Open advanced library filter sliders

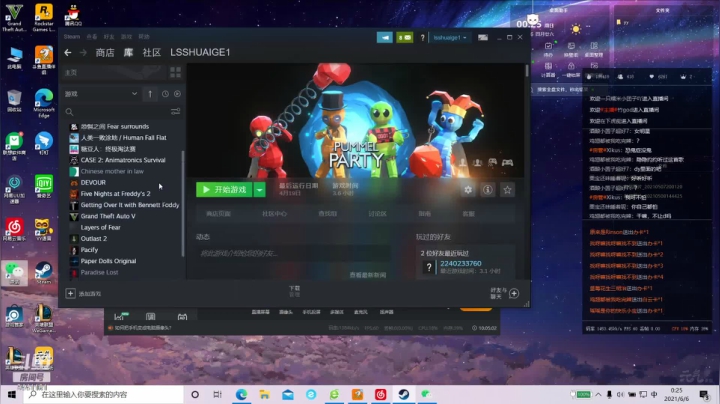click(175, 112)
